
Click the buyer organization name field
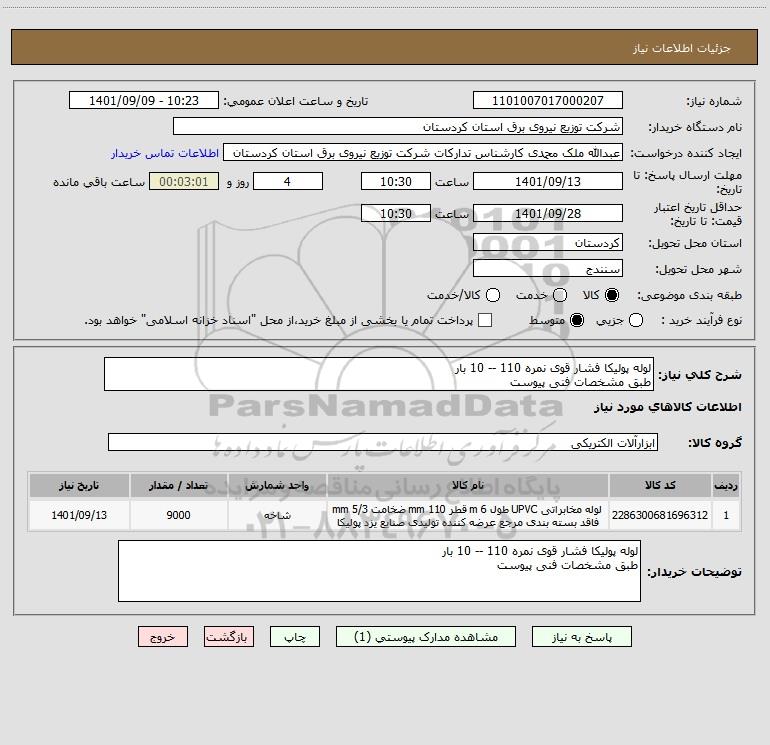(x=398, y=127)
